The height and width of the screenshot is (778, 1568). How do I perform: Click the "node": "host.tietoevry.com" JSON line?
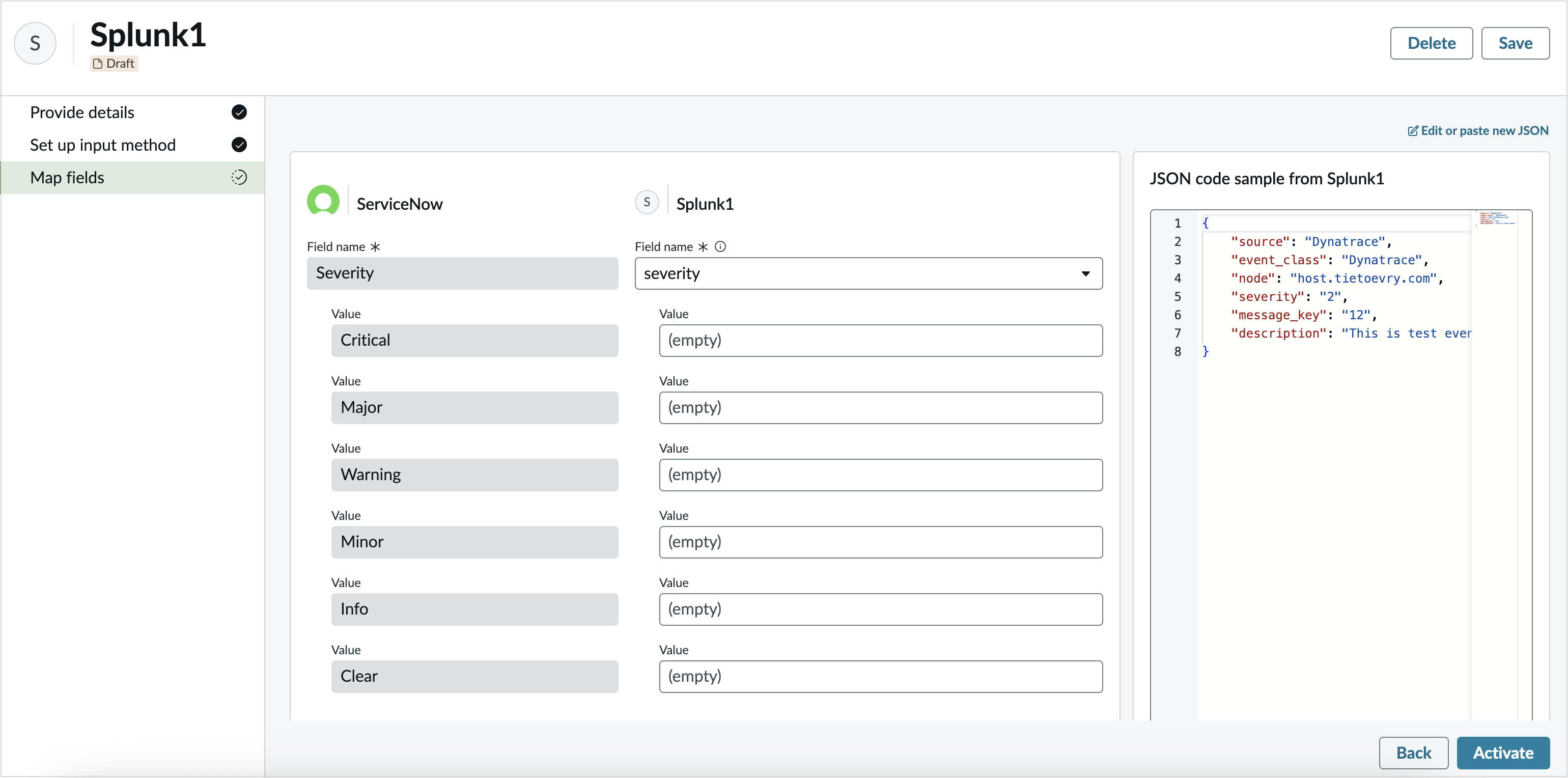point(1337,278)
